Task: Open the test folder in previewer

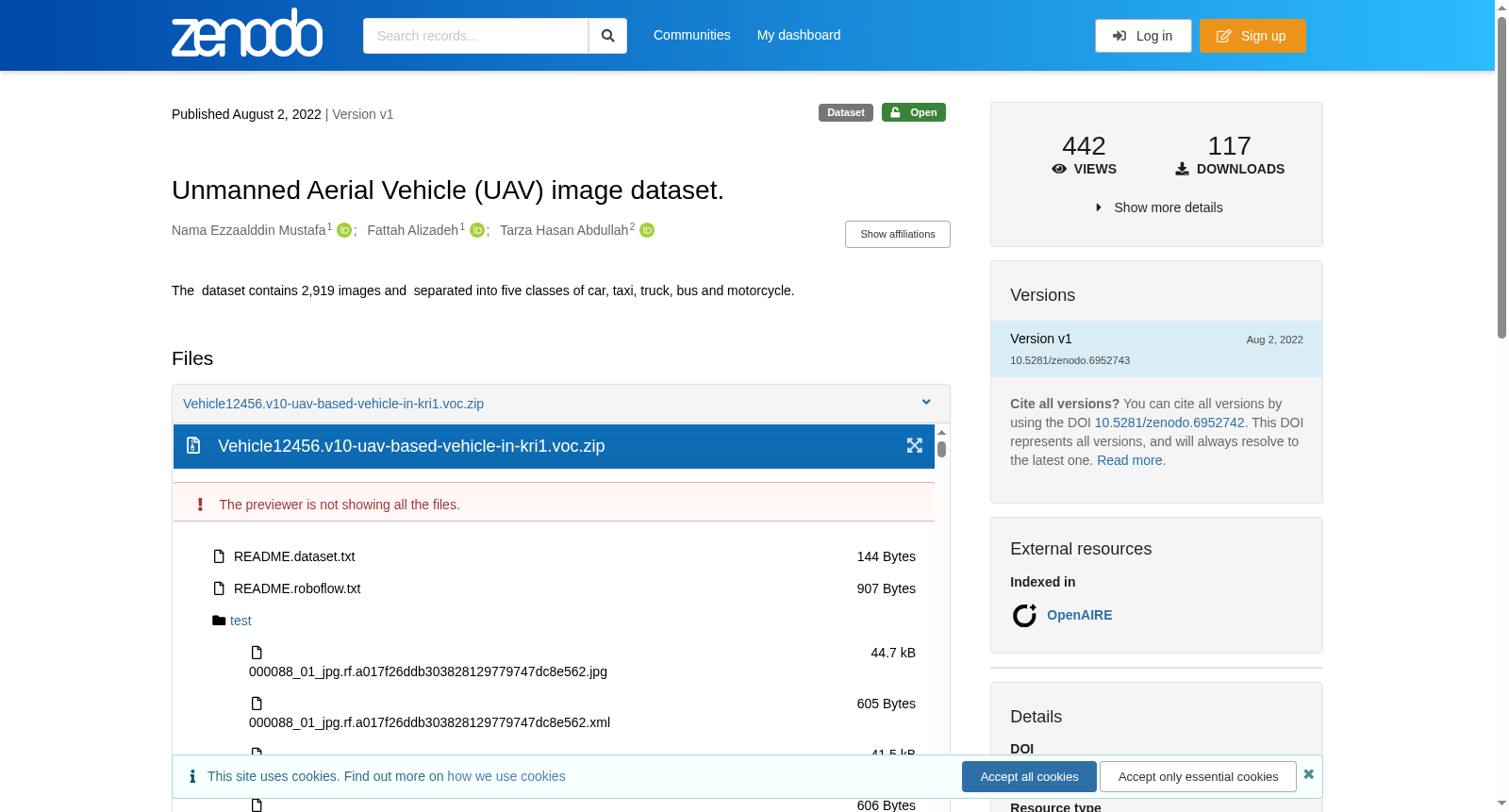Action: (x=240, y=621)
